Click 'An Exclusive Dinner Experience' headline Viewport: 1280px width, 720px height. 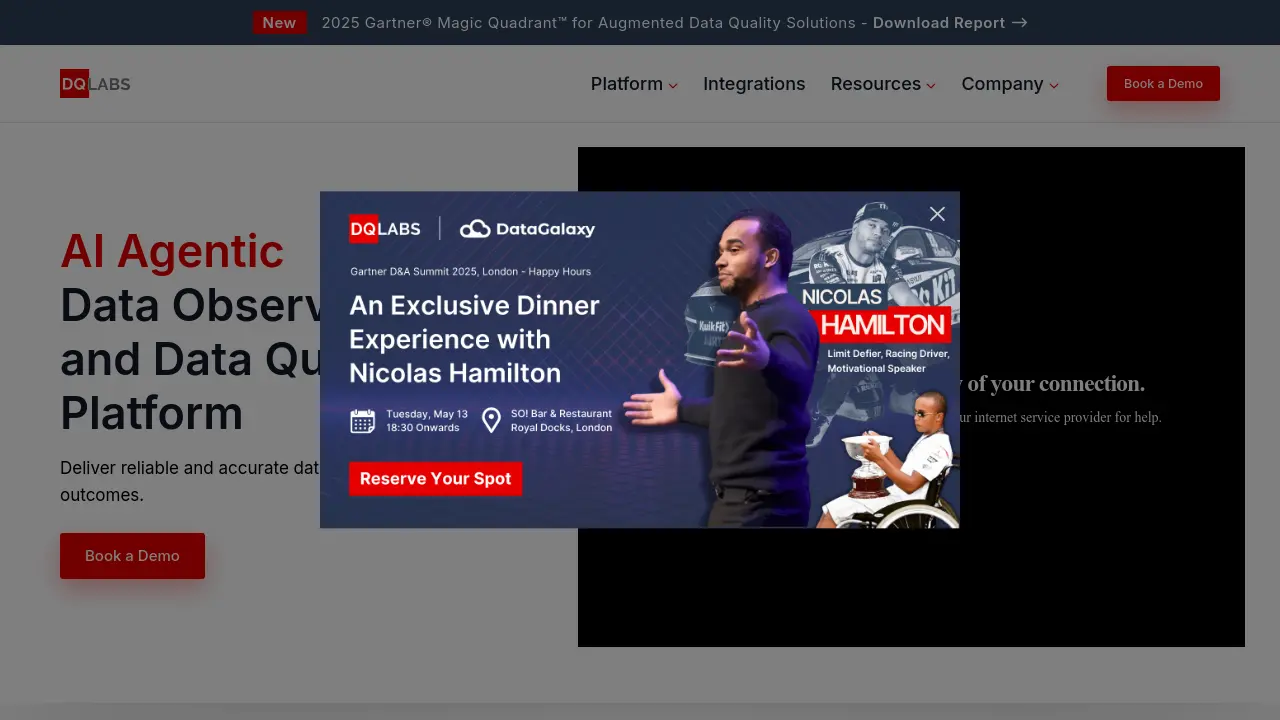(x=474, y=339)
